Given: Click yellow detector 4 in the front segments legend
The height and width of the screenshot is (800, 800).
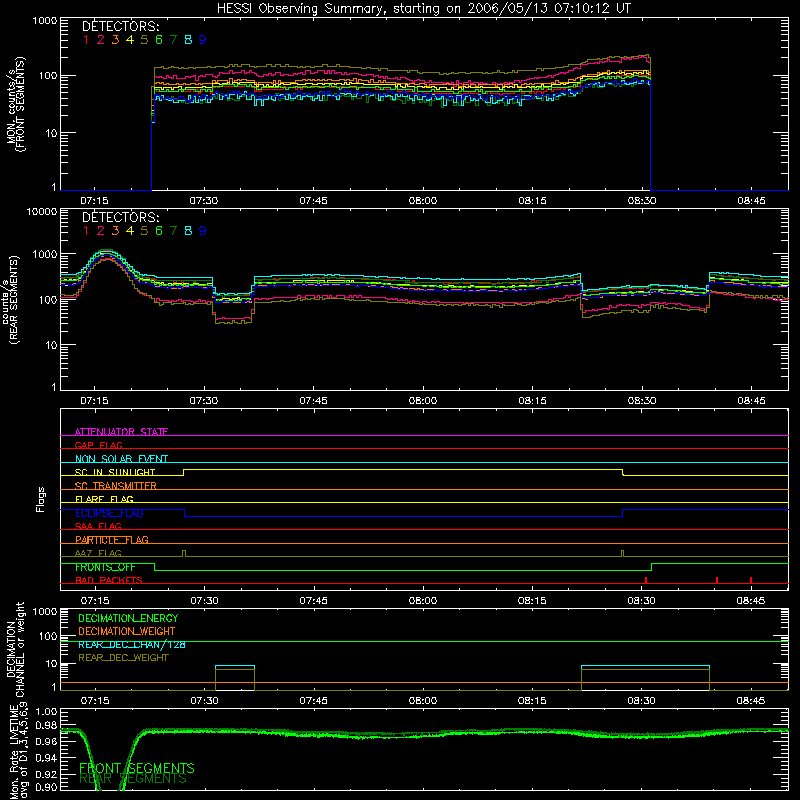Looking at the screenshot, I should tap(130, 39).
